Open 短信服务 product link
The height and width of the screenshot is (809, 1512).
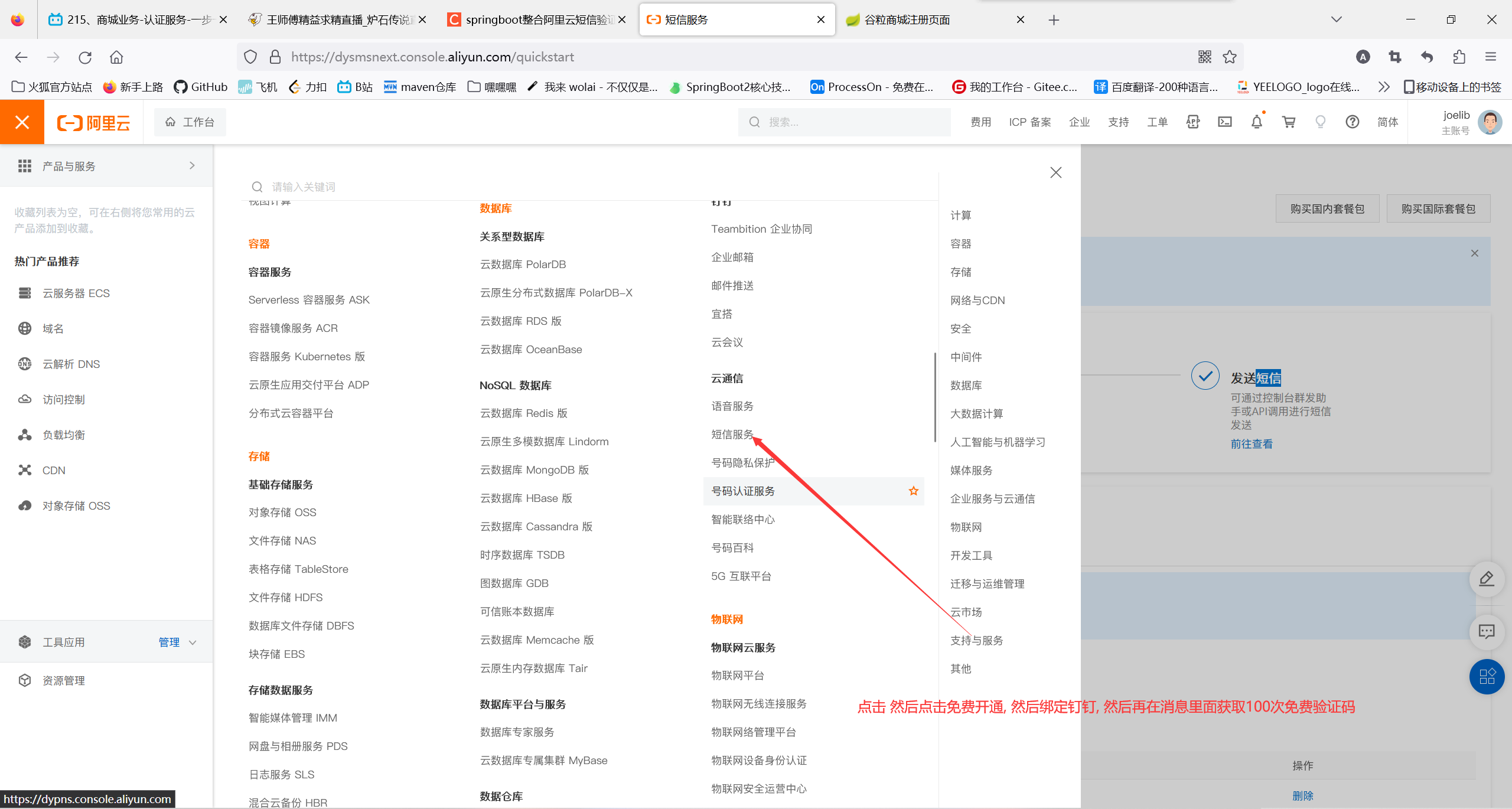[732, 434]
